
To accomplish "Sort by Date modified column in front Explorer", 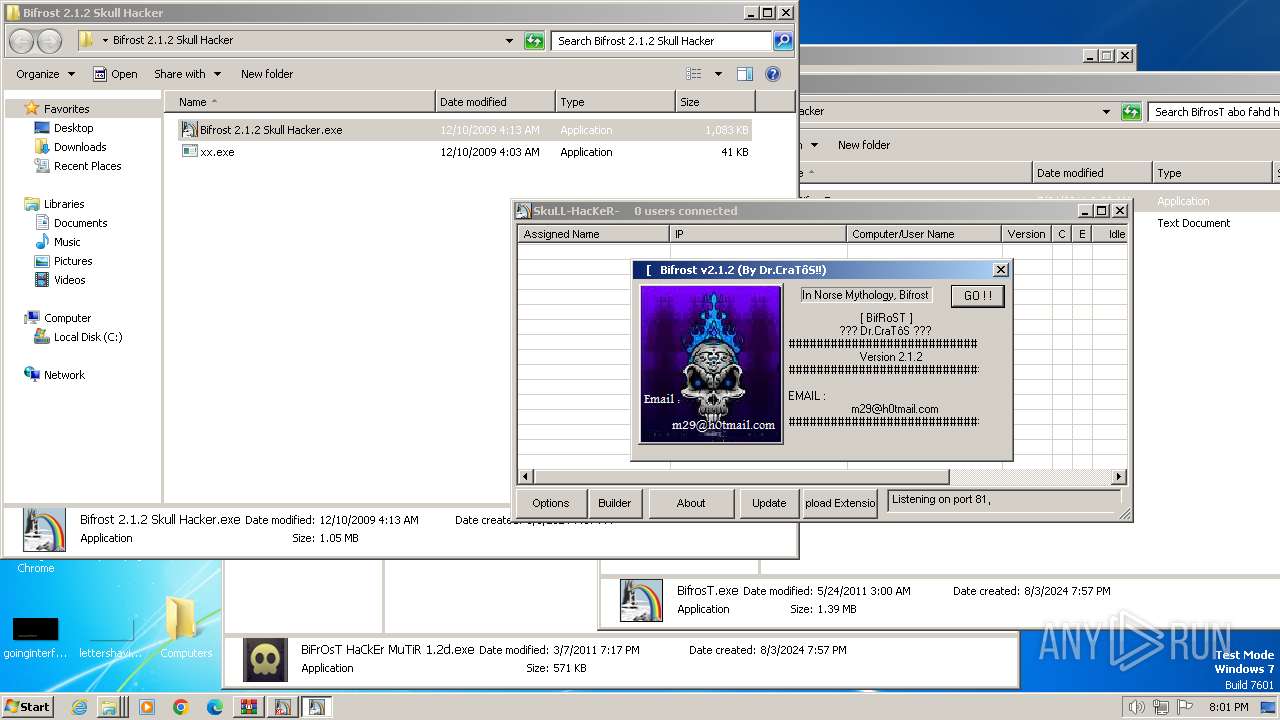I will point(495,102).
